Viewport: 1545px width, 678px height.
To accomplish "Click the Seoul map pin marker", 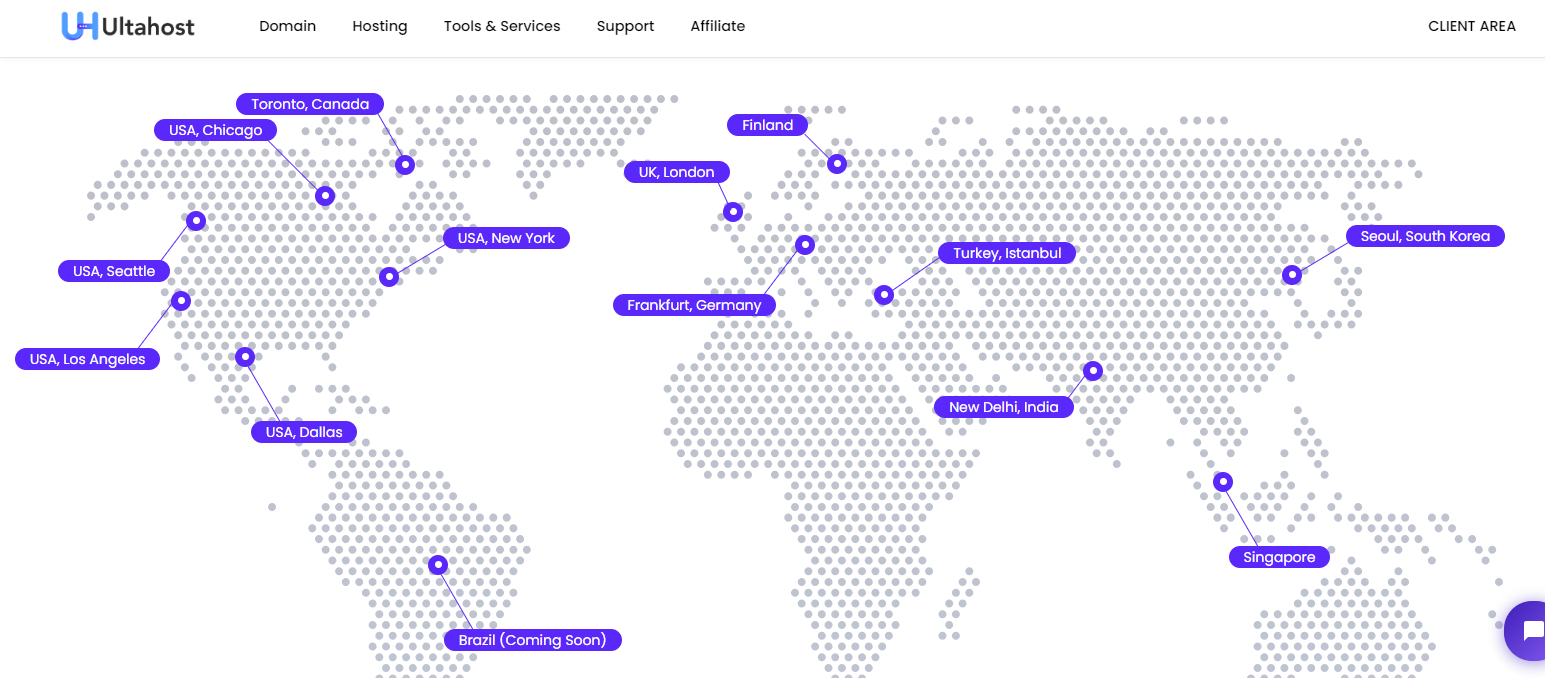I will point(1292,274).
